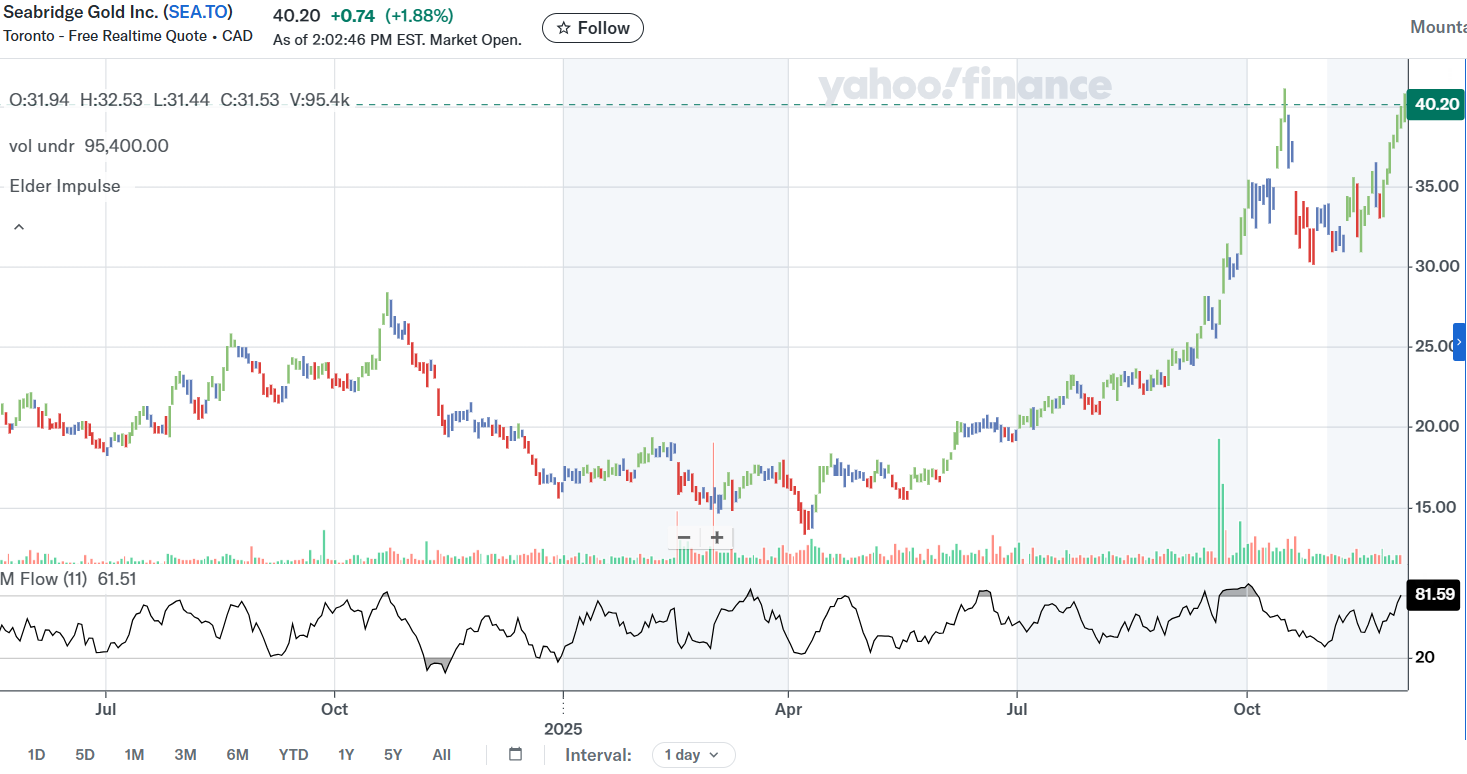
Task: Select the 1D chart range
Action: (37, 754)
